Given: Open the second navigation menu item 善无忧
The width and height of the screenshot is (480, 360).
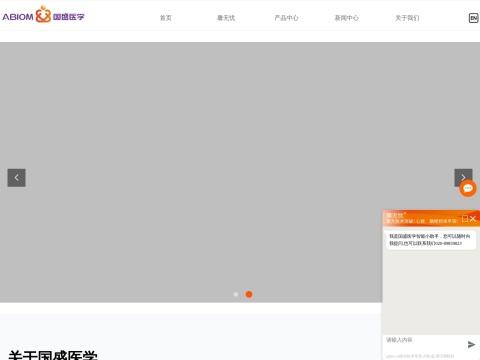Looking at the screenshot, I should [x=226, y=18].
